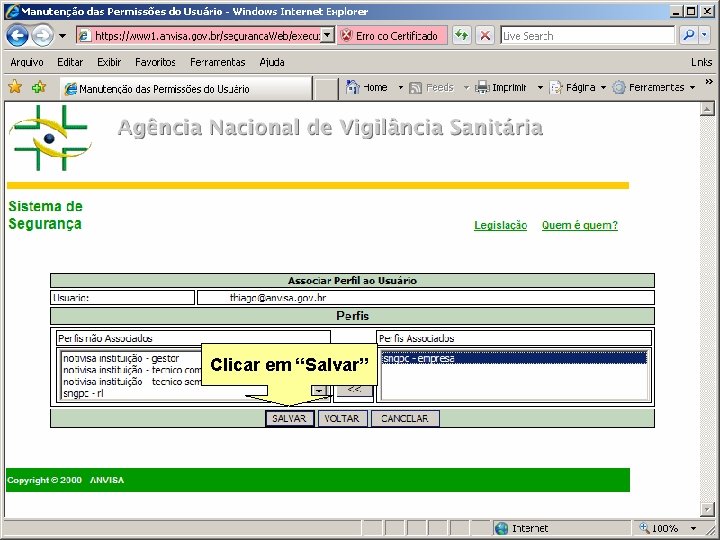
Task: Refresh the page with green arrows icon
Action: tap(462, 35)
